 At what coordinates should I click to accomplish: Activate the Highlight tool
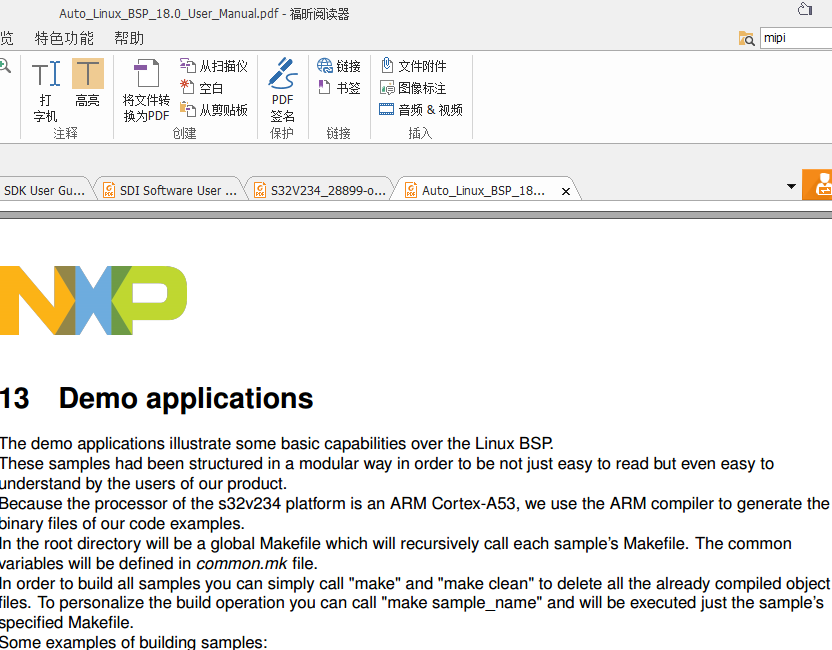(88, 83)
